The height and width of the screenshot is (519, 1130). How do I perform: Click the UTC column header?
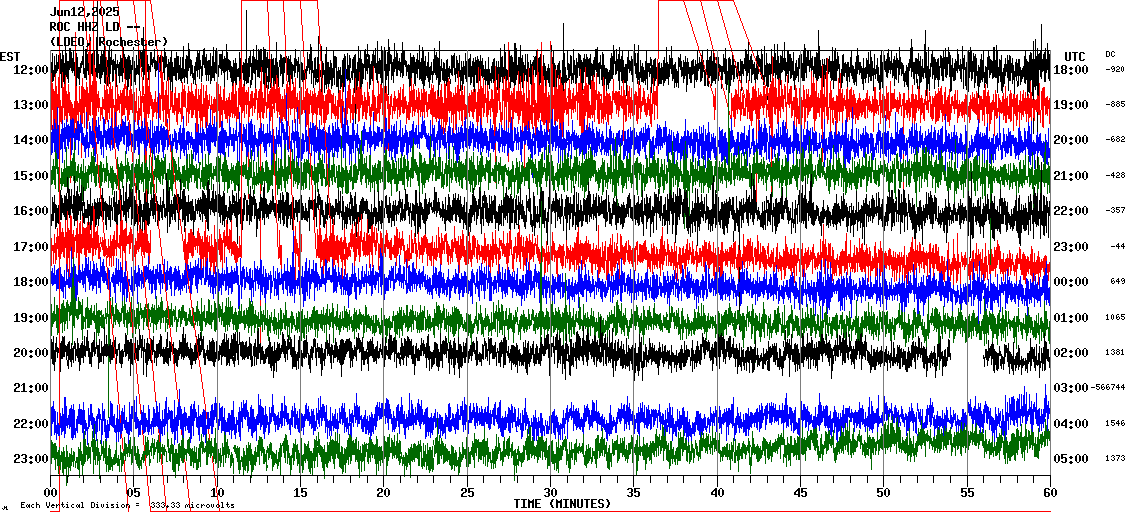(x=1075, y=56)
